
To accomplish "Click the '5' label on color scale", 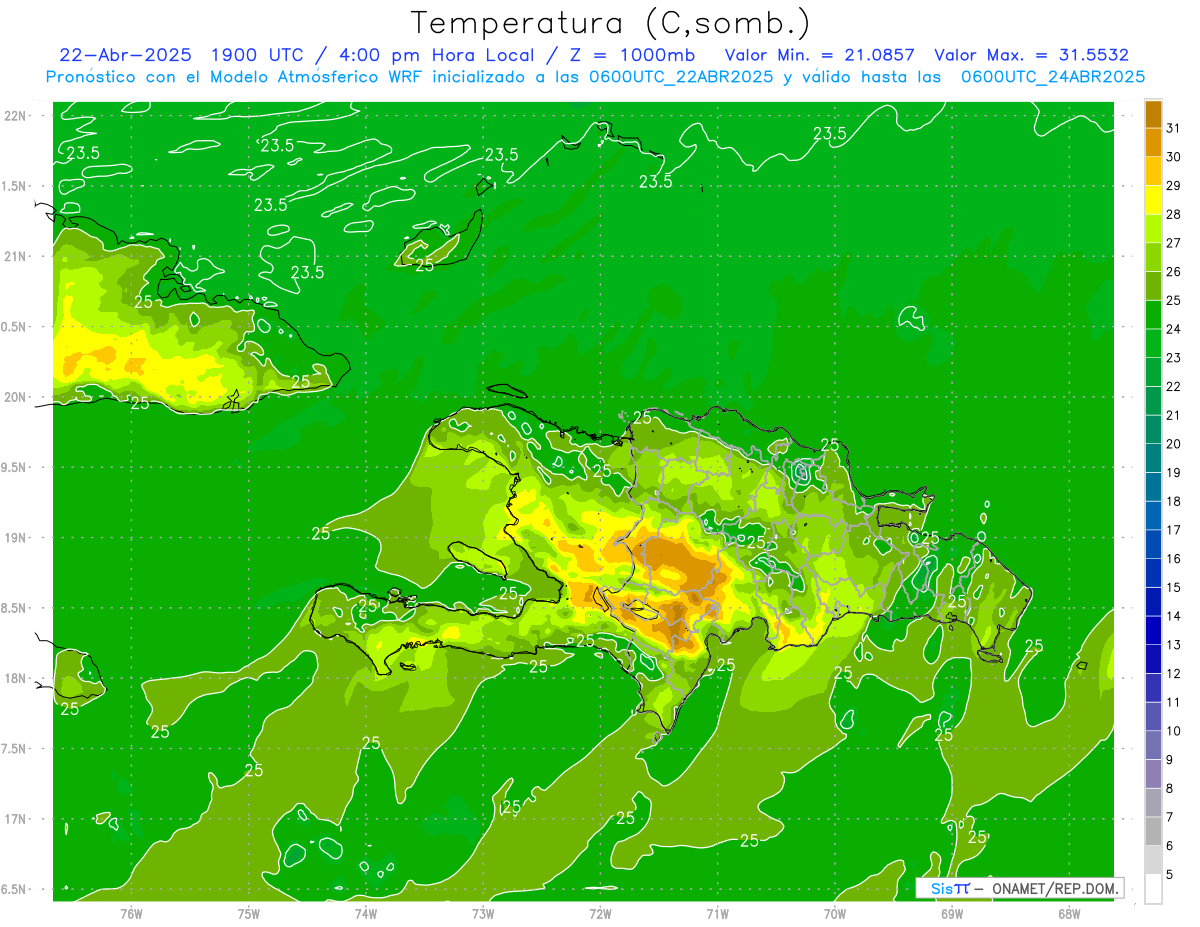I will (1169, 874).
